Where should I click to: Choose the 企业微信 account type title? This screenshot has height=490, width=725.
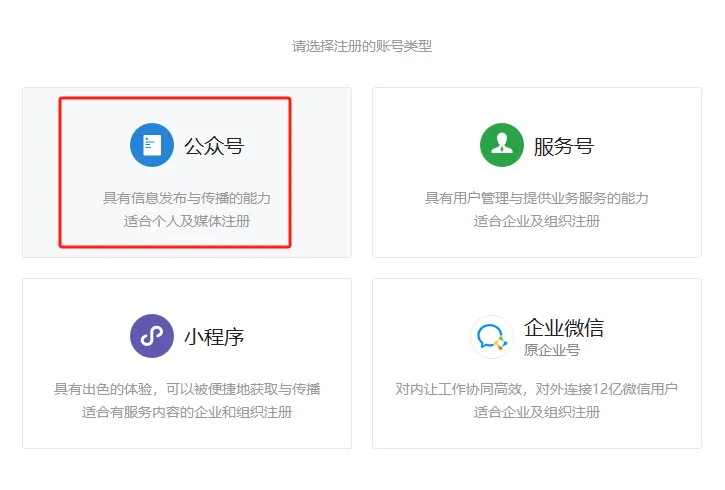click(564, 328)
